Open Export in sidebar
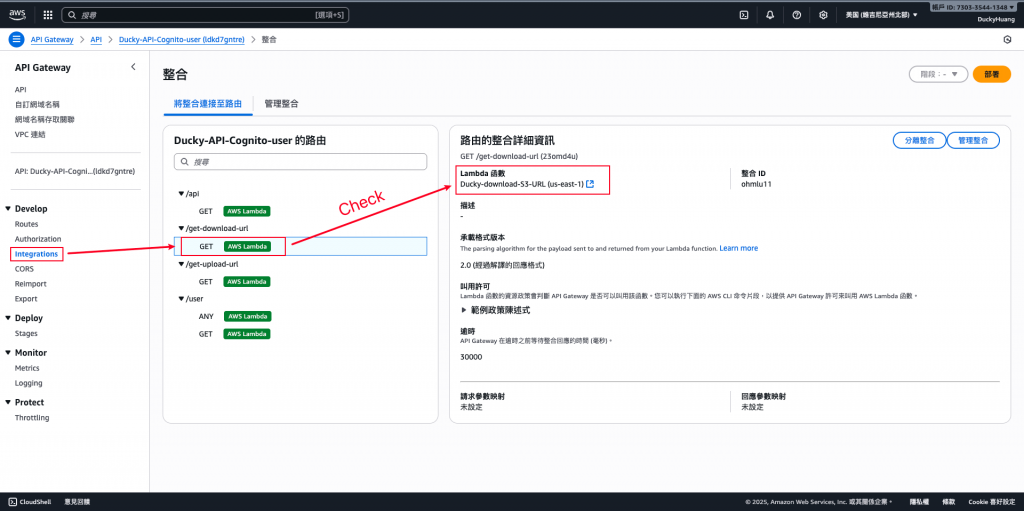 (26, 299)
